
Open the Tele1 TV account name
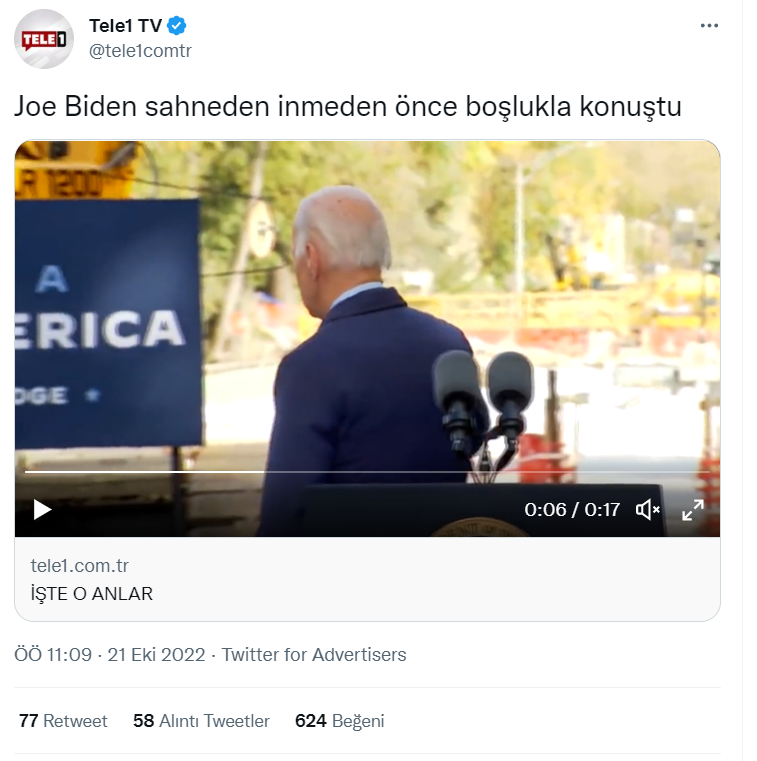[x=125, y=26]
